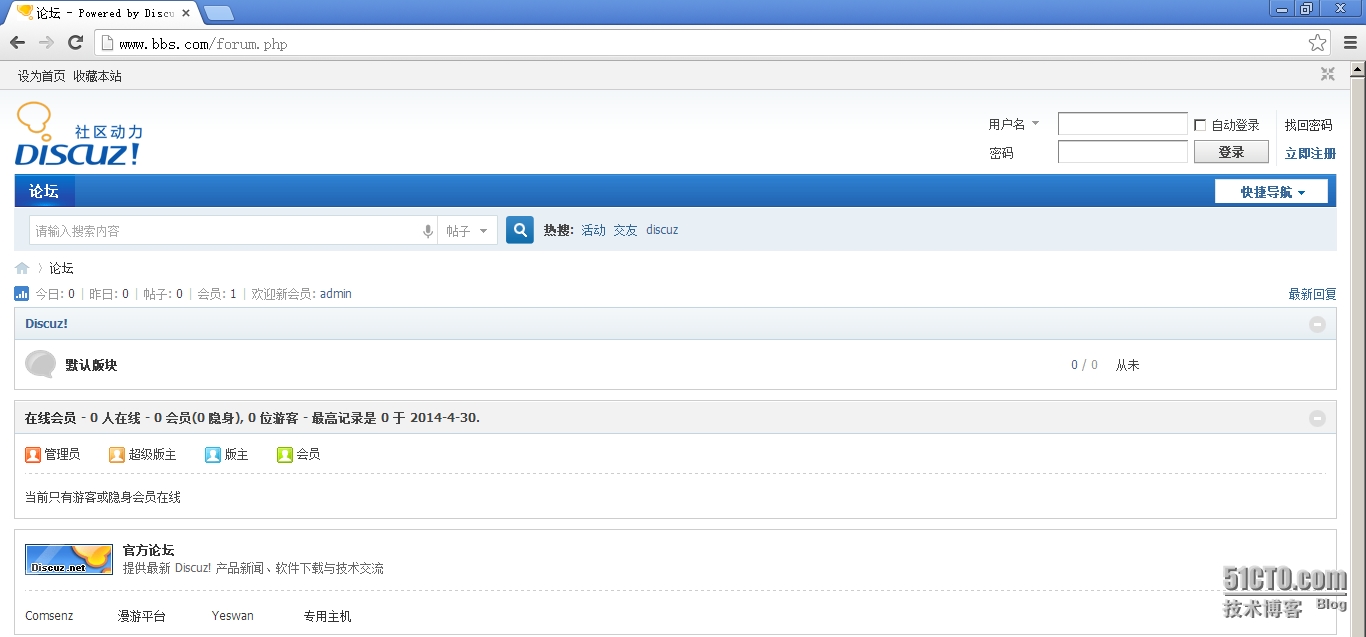The width and height of the screenshot is (1366, 637).
Task: Click the Discuz! category title
Action: pyautogui.click(x=47, y=324)
